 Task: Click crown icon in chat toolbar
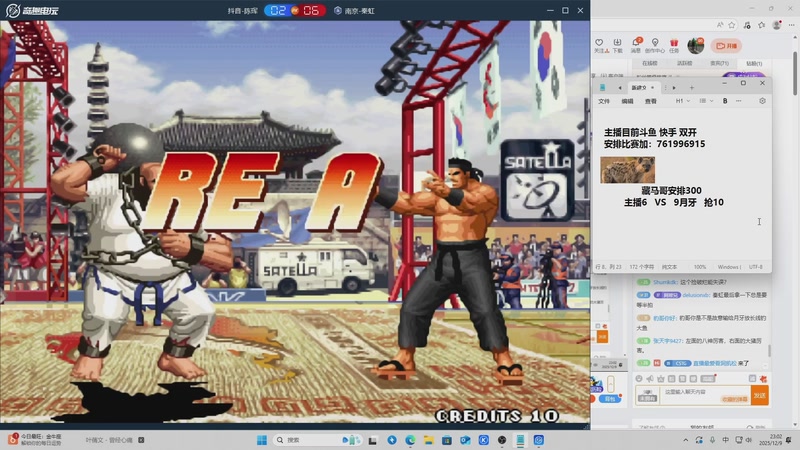tap(661, 379)
